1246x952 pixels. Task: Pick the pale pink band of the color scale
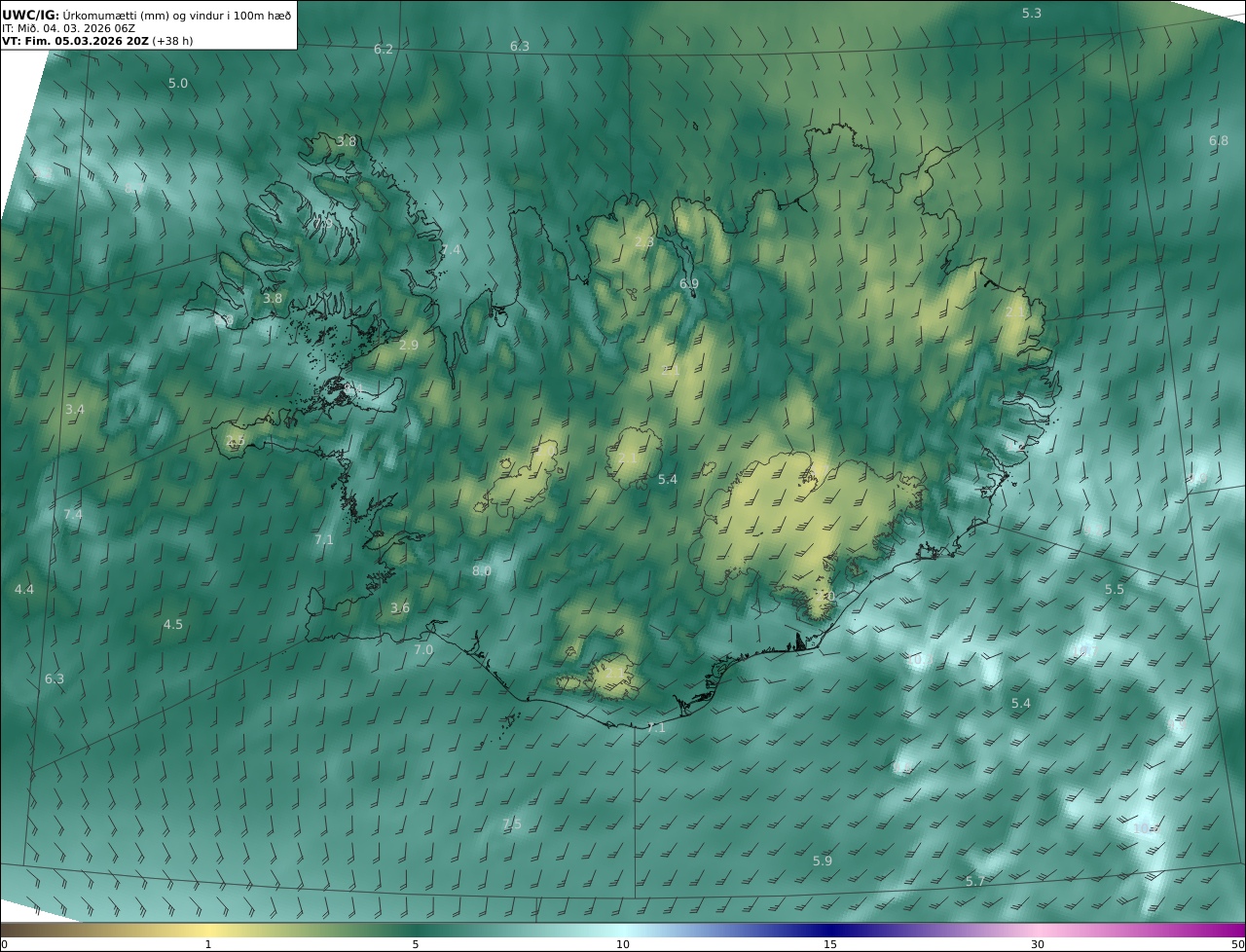click(1038, 930)
